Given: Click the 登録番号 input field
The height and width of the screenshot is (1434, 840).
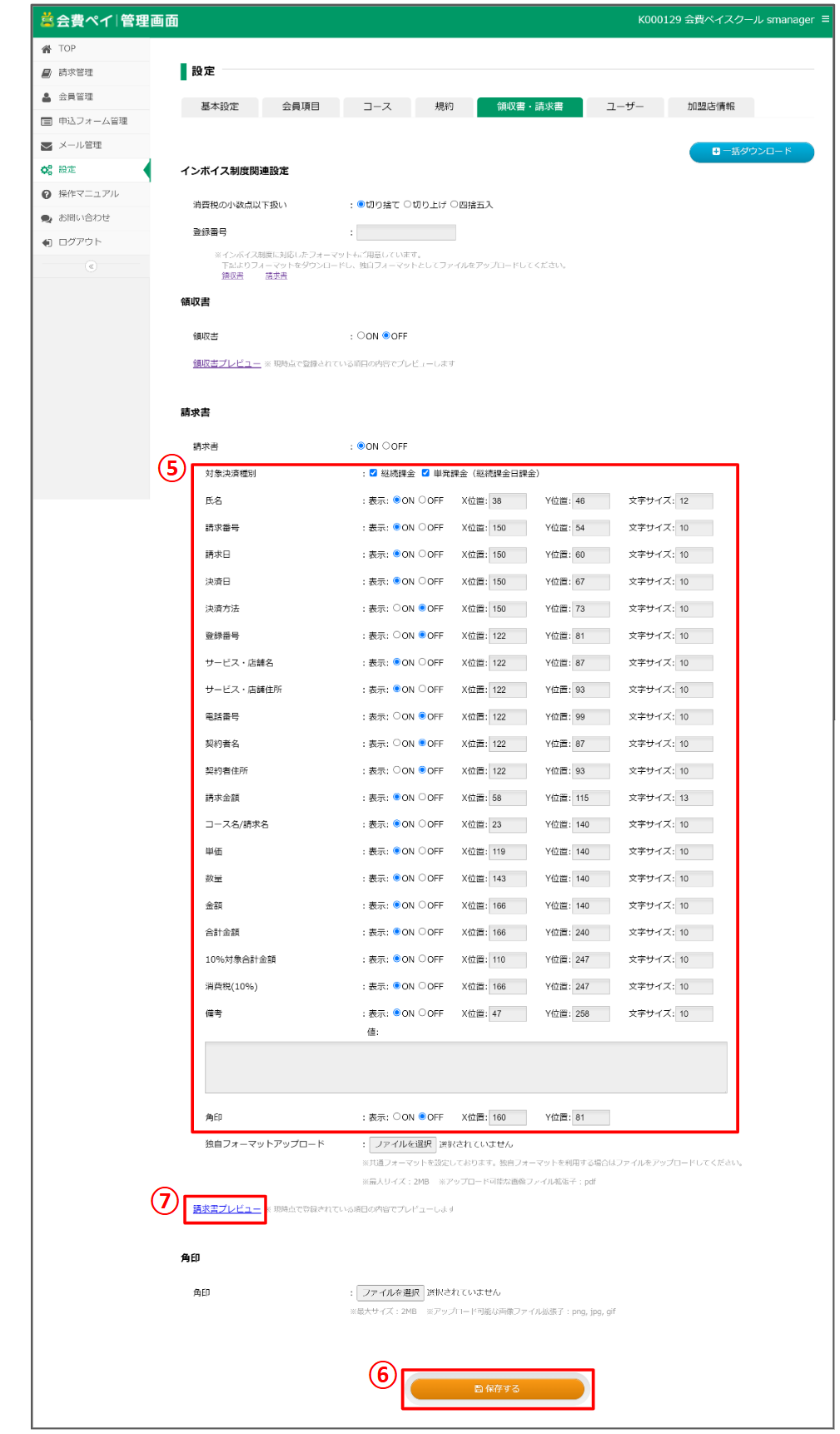Looking at the screenshot, I should (x=406, y=232).
